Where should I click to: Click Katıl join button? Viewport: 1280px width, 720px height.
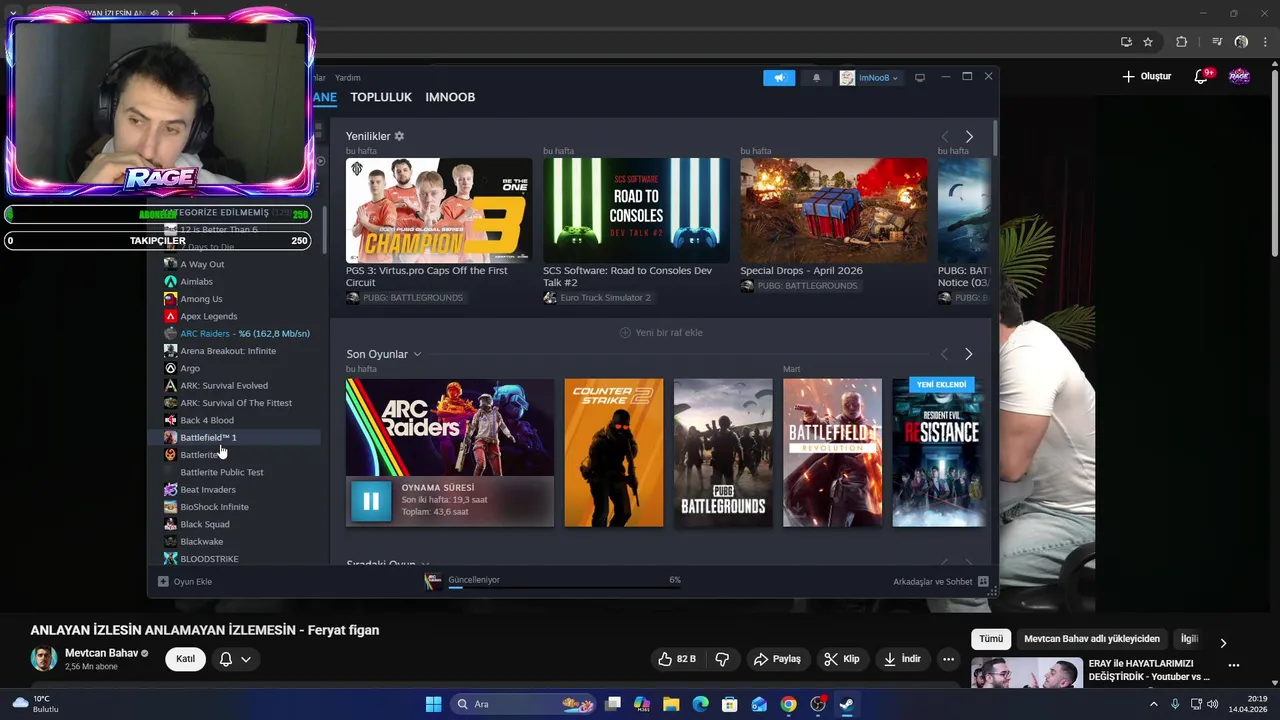coord(185,659)
